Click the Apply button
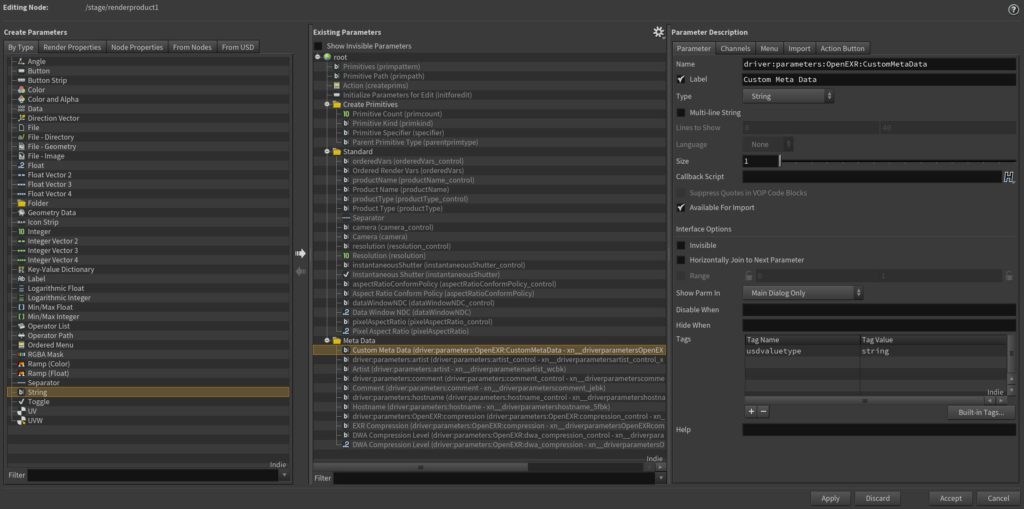Image resolution: width=1024 pixels, height=509 pixels. [830, 498]
